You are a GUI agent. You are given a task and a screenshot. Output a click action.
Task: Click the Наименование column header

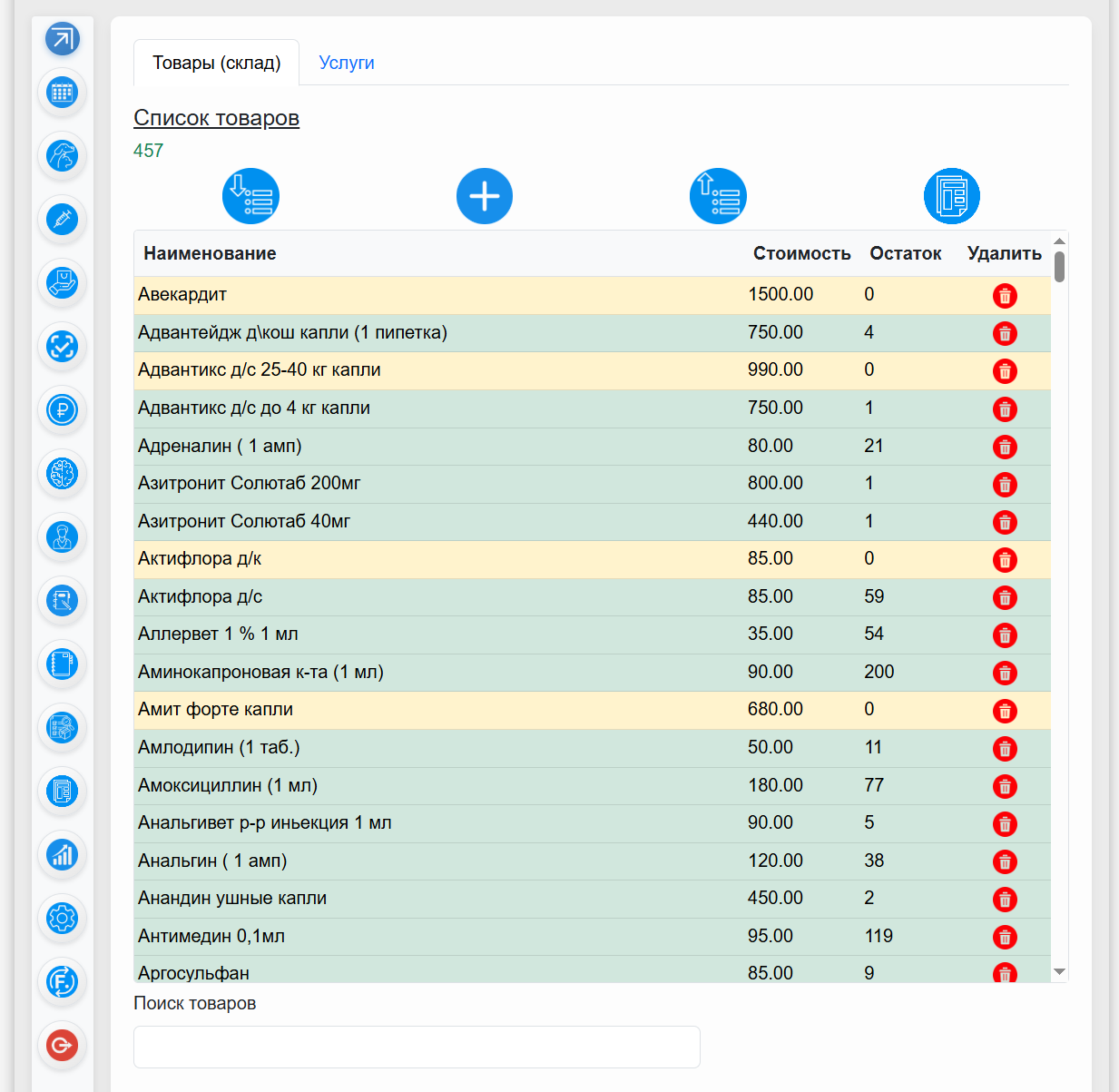[210, 253]
